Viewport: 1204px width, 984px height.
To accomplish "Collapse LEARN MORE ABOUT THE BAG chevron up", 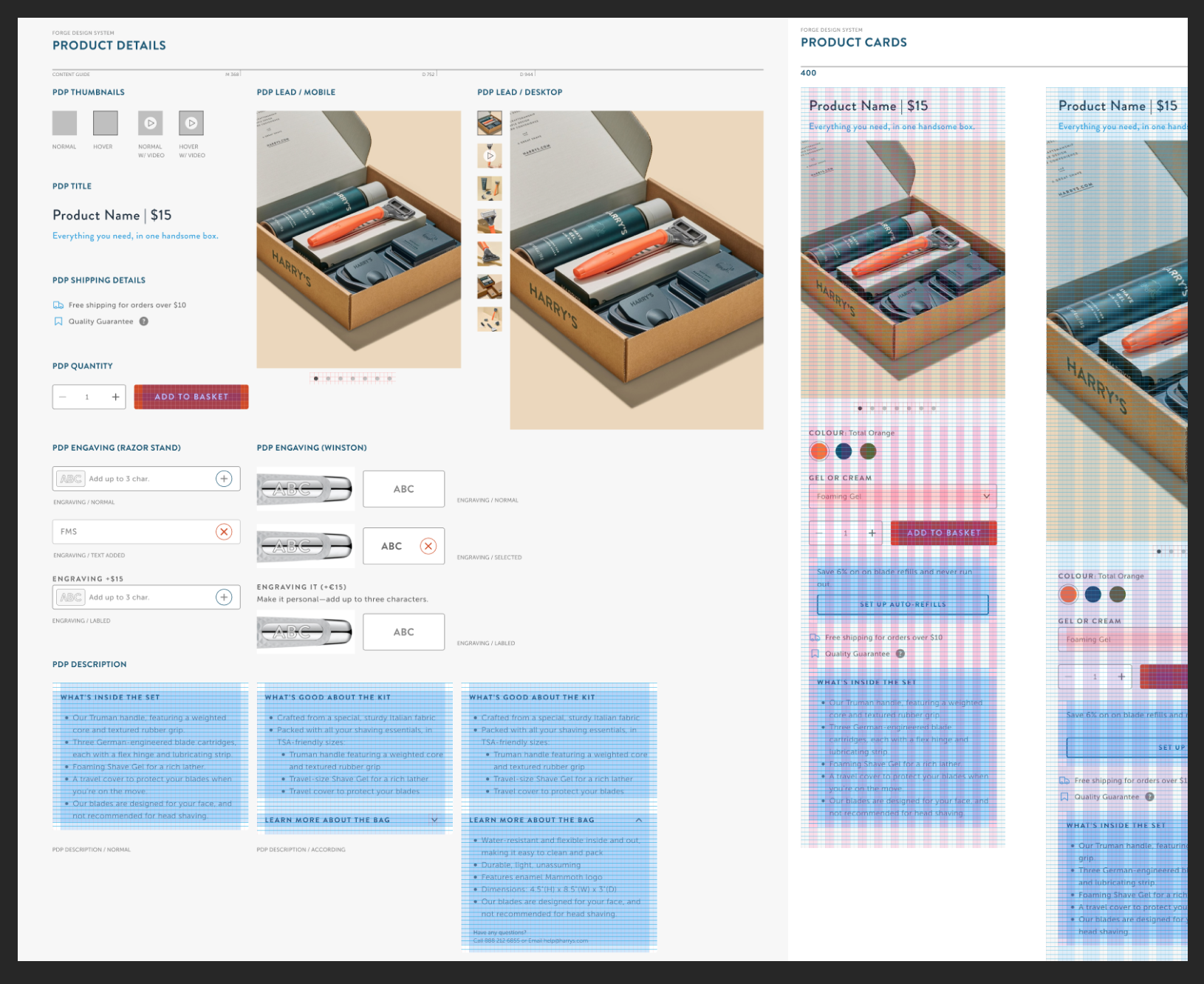I will [639, 820].
